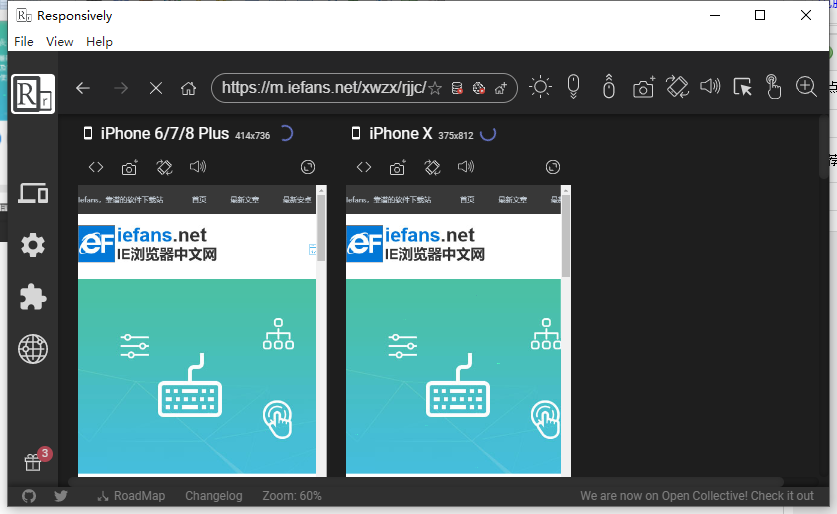837x514 pixels.
Task: Take screenshot of all devices from top toolbar
Action: [x=643, y=86]
